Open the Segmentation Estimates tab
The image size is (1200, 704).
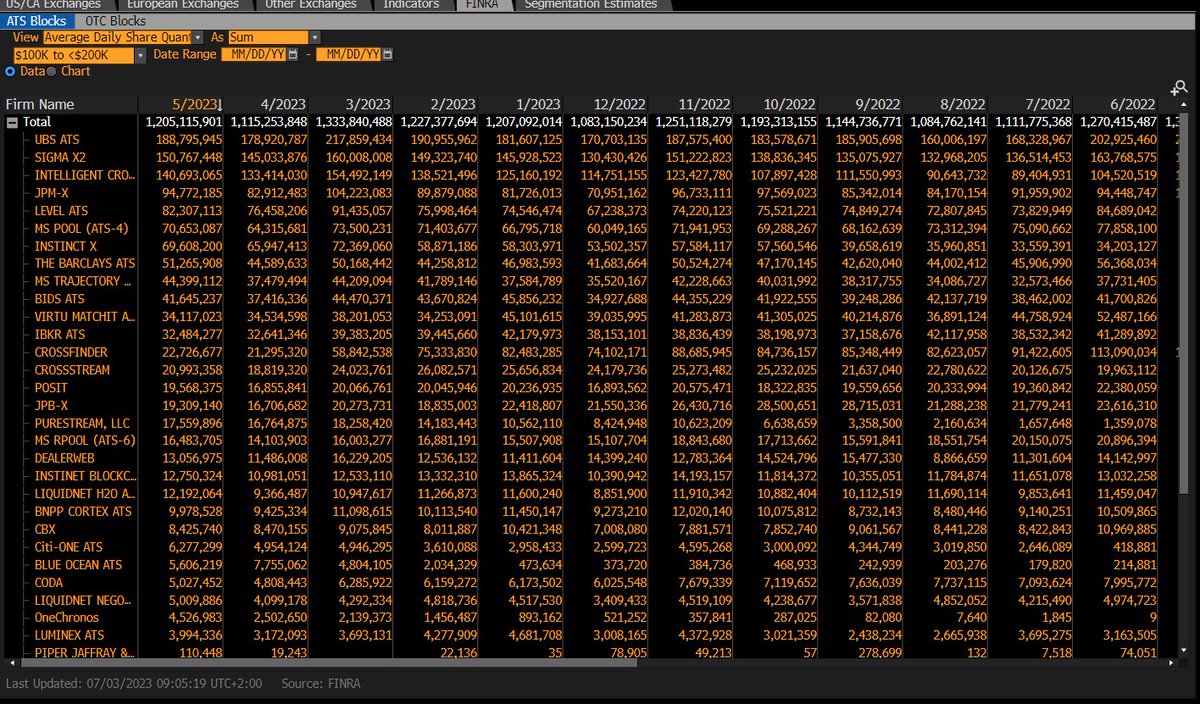(x=591, y=4)
